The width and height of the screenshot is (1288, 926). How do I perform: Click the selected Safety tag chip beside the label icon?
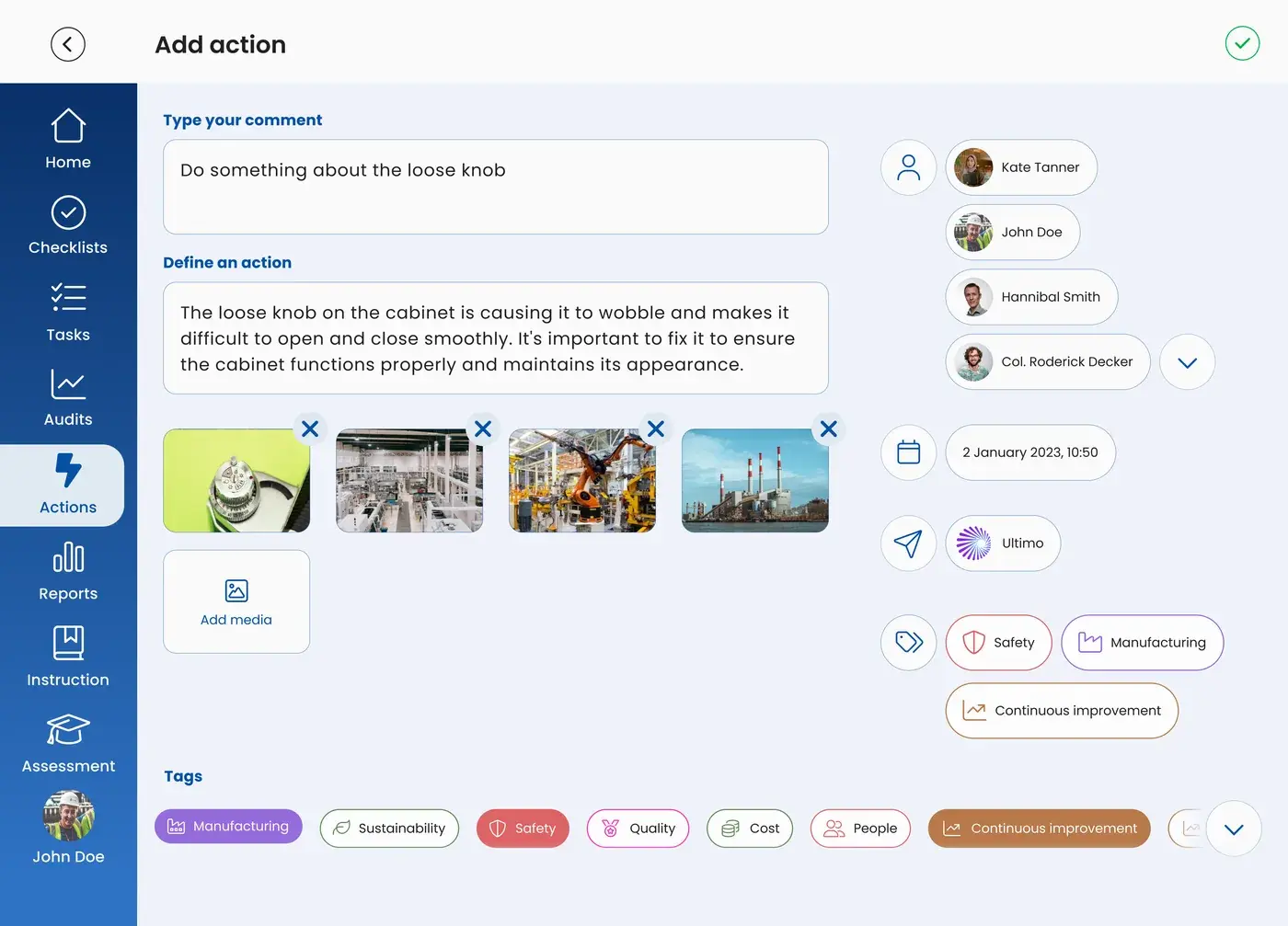998,643
